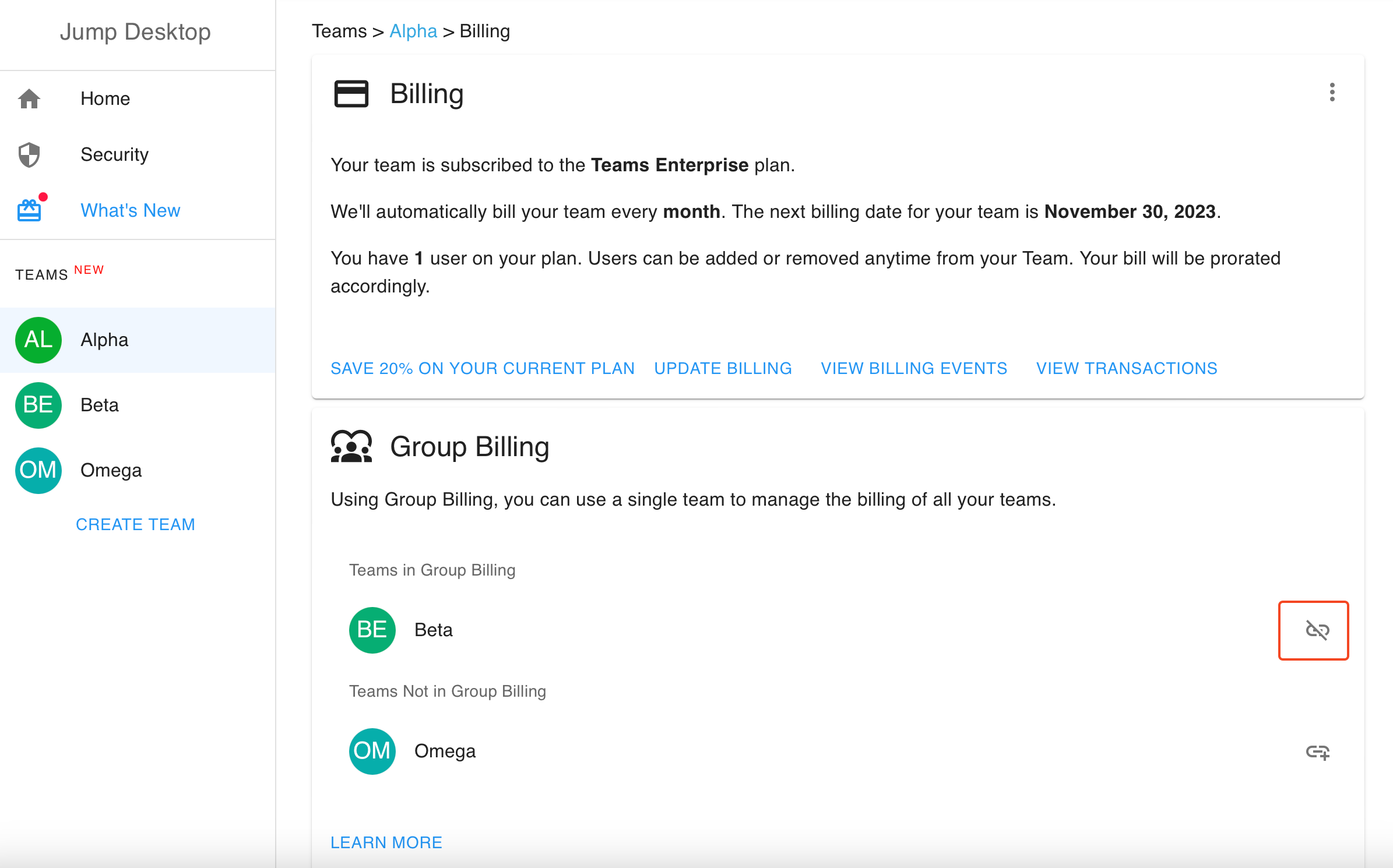The width and height of the screenshot is (1393, 868).
Task: Click the Home house icon
Action: click(29, 98)
